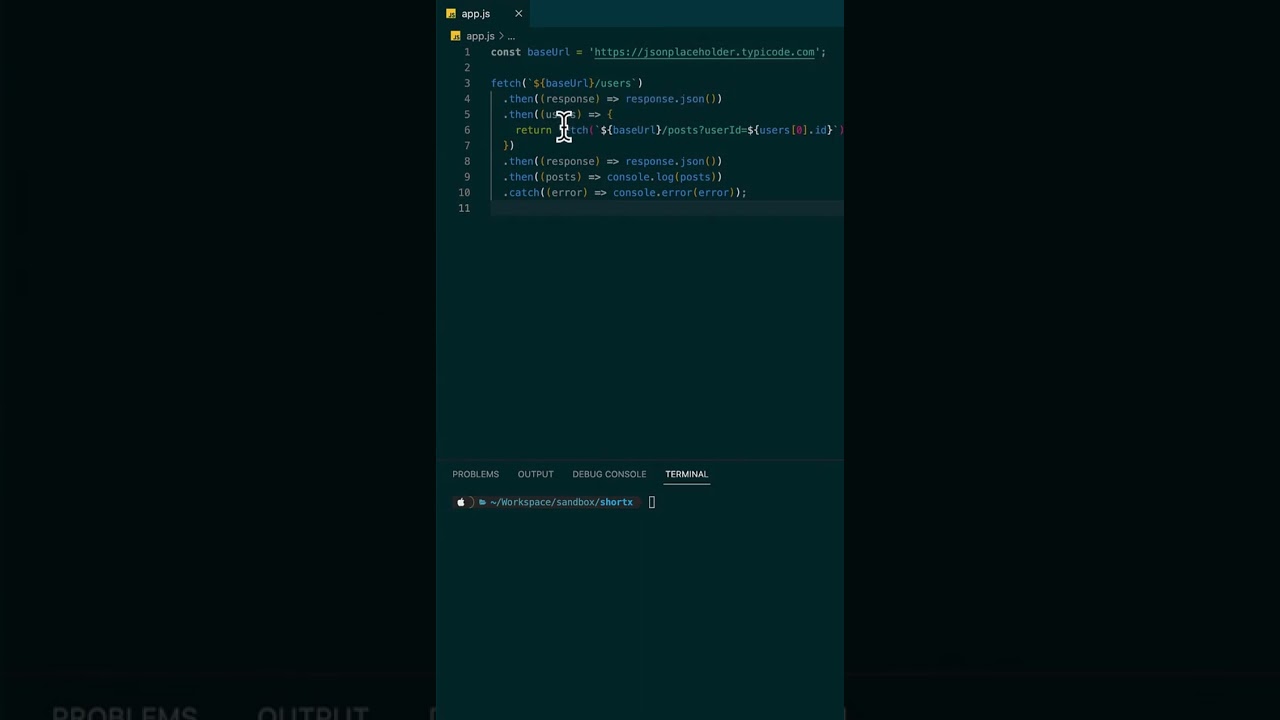Viewport: 1280px width, 720px height.
Task: Click 'response.json()' on line 4
Action: click(x=673, y=99)
